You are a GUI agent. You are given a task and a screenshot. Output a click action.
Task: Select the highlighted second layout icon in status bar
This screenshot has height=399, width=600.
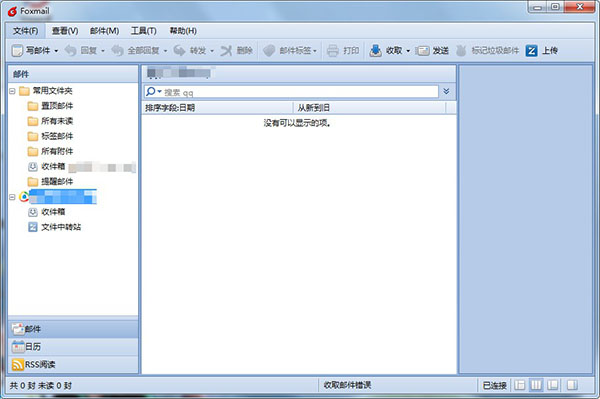[536, 385]
